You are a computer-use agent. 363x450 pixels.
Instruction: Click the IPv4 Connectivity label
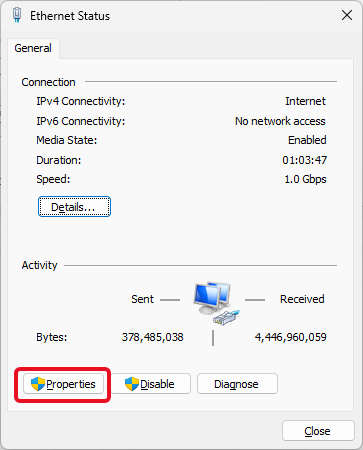81,101
